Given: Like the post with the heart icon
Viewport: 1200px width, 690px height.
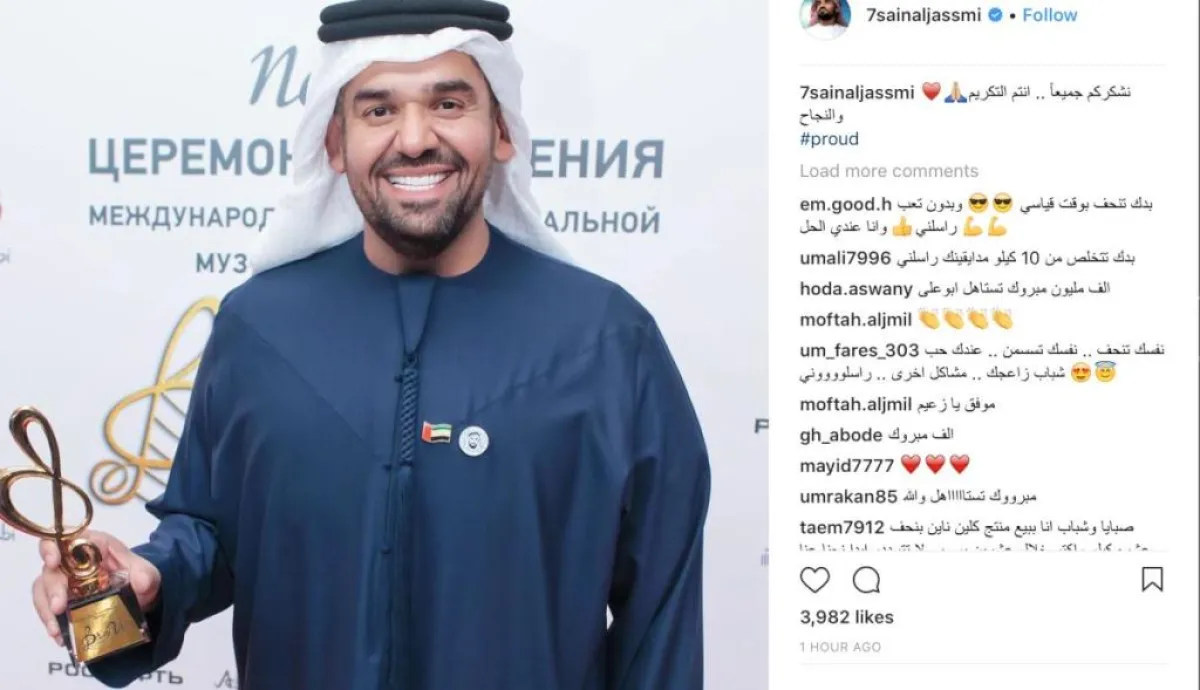Looking at the screenshot, I should pos(815,580).
